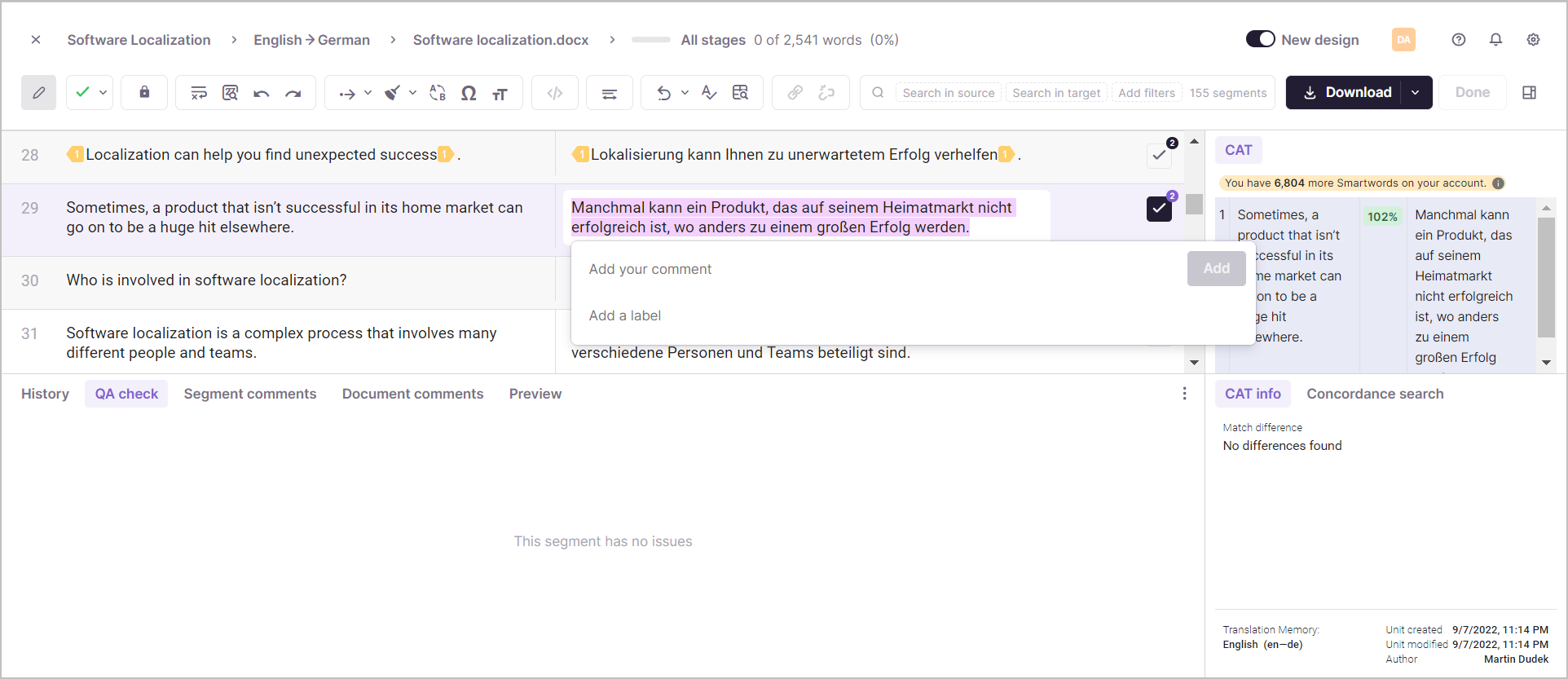The image size is (1568, 679).
Task: Open the notifications bell
Action: coord(1495,39)
